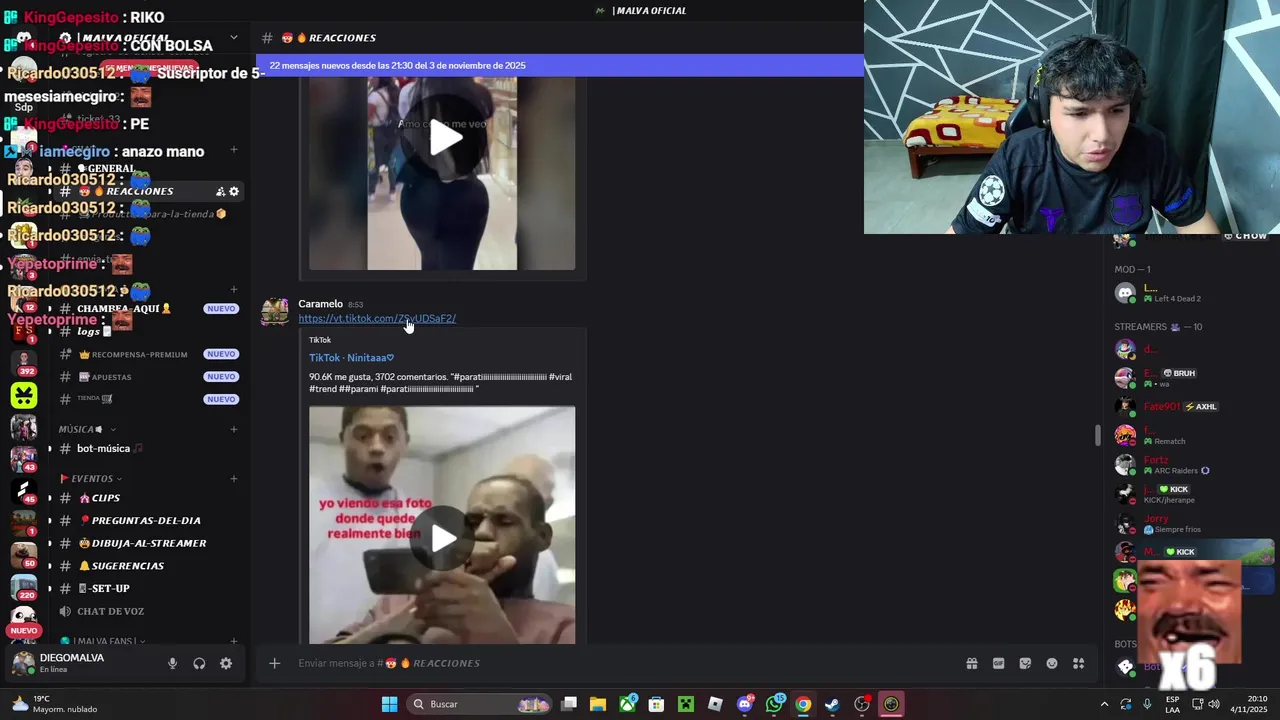Click the taskbar Buscar search box
Viewport: 1280px width, 720px height.
pyautogui.click(x=480, y=704)
